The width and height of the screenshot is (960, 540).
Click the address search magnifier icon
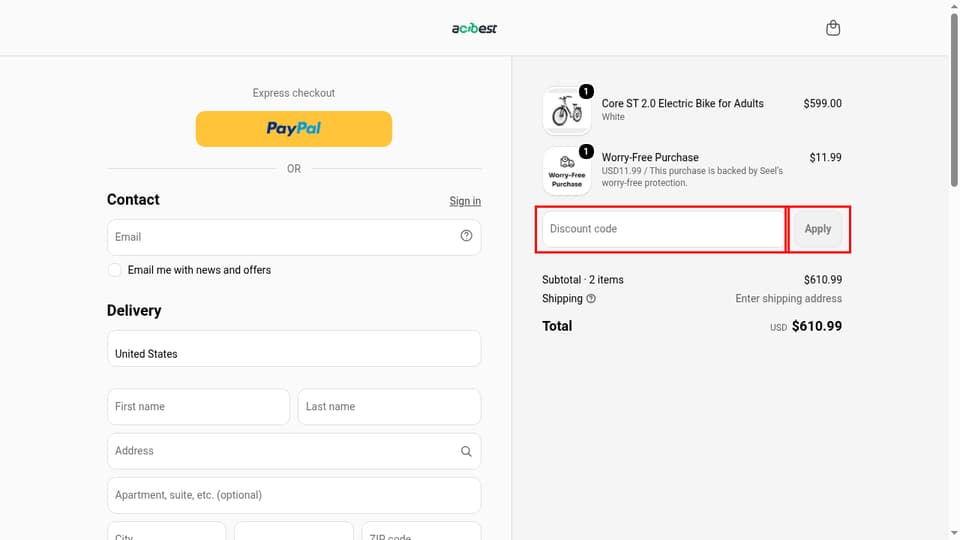coord(467,451)
